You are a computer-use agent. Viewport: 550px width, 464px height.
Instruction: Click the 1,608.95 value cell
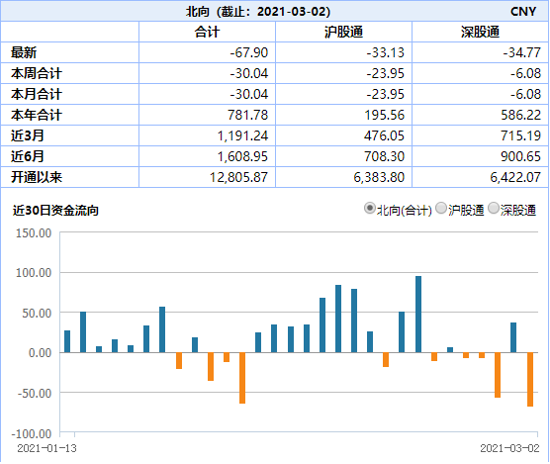pos(243,156)
